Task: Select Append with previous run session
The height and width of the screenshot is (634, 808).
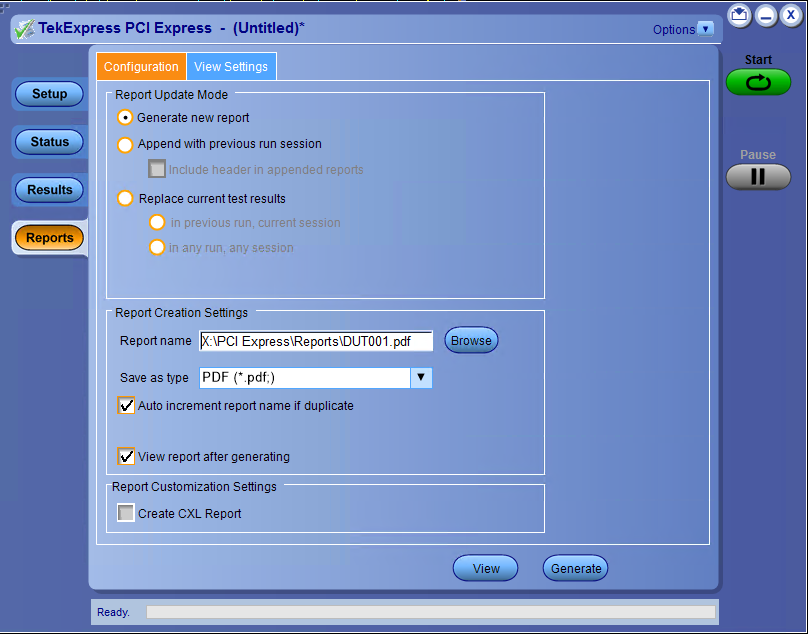Action: [x=125, y=144]
